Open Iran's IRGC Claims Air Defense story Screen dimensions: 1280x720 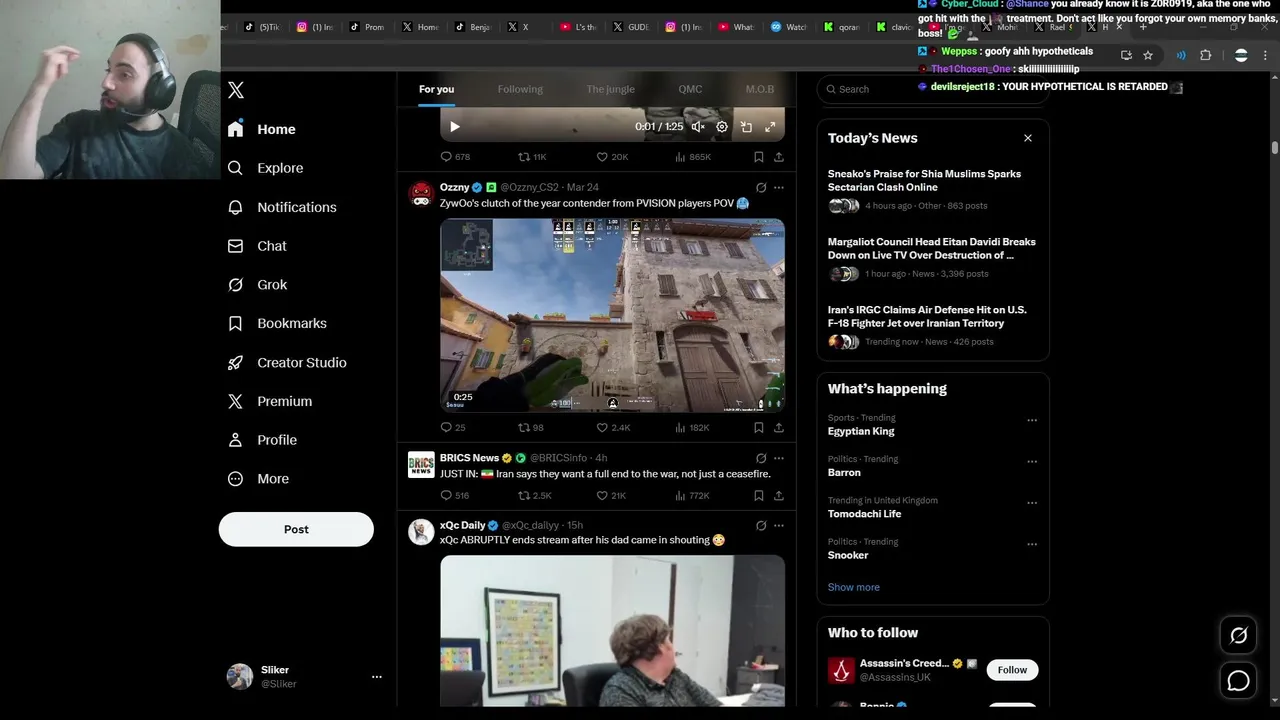pos(933,328)
